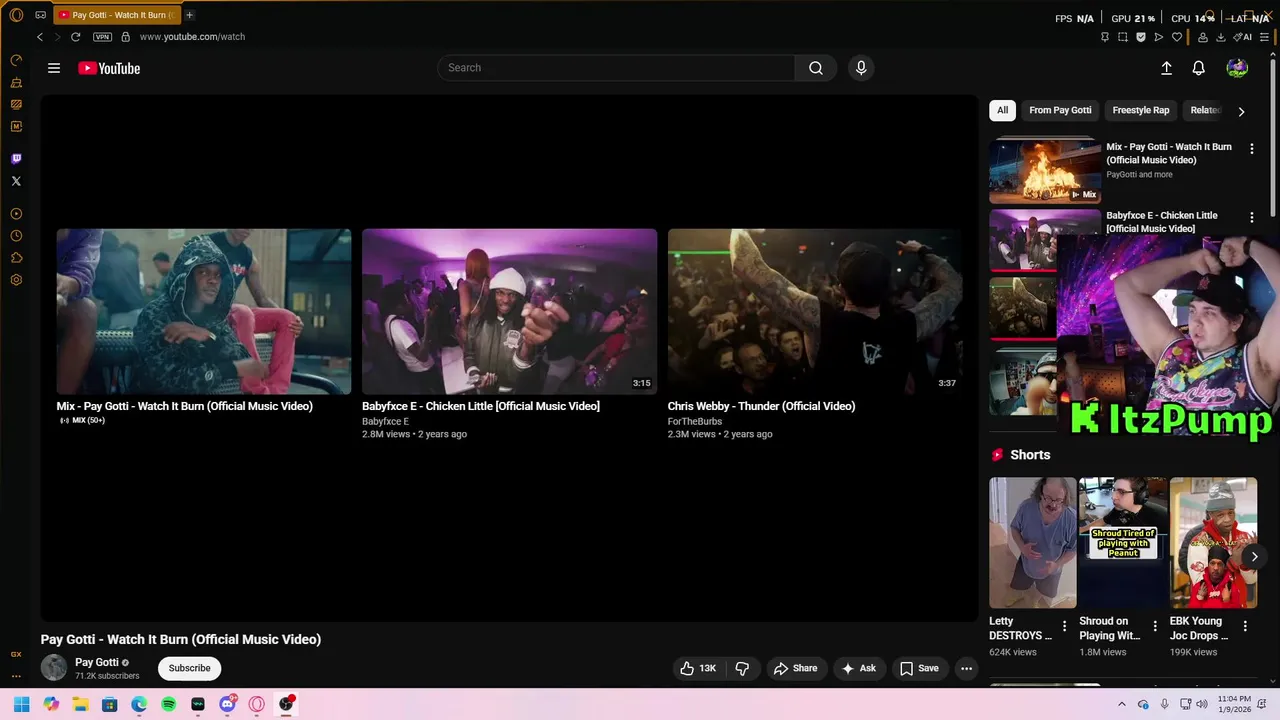Click the YouTube search input field

point(616,68)
